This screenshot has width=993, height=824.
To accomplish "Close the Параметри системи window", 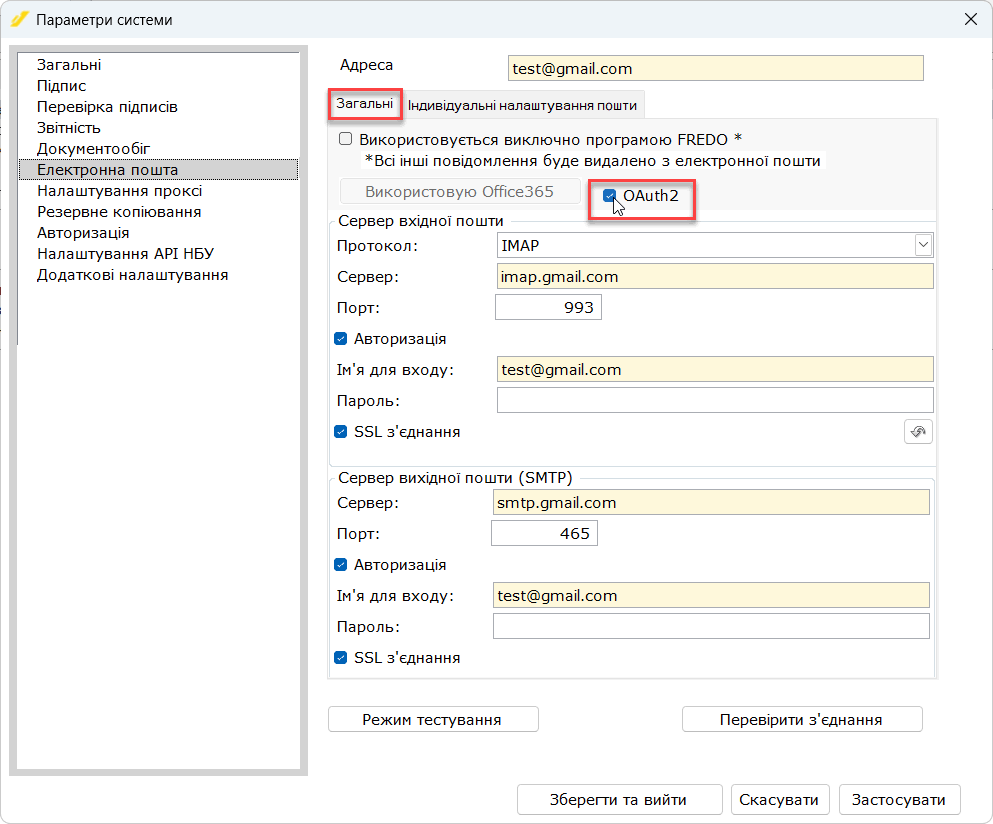I will click(x=970, y=20).
